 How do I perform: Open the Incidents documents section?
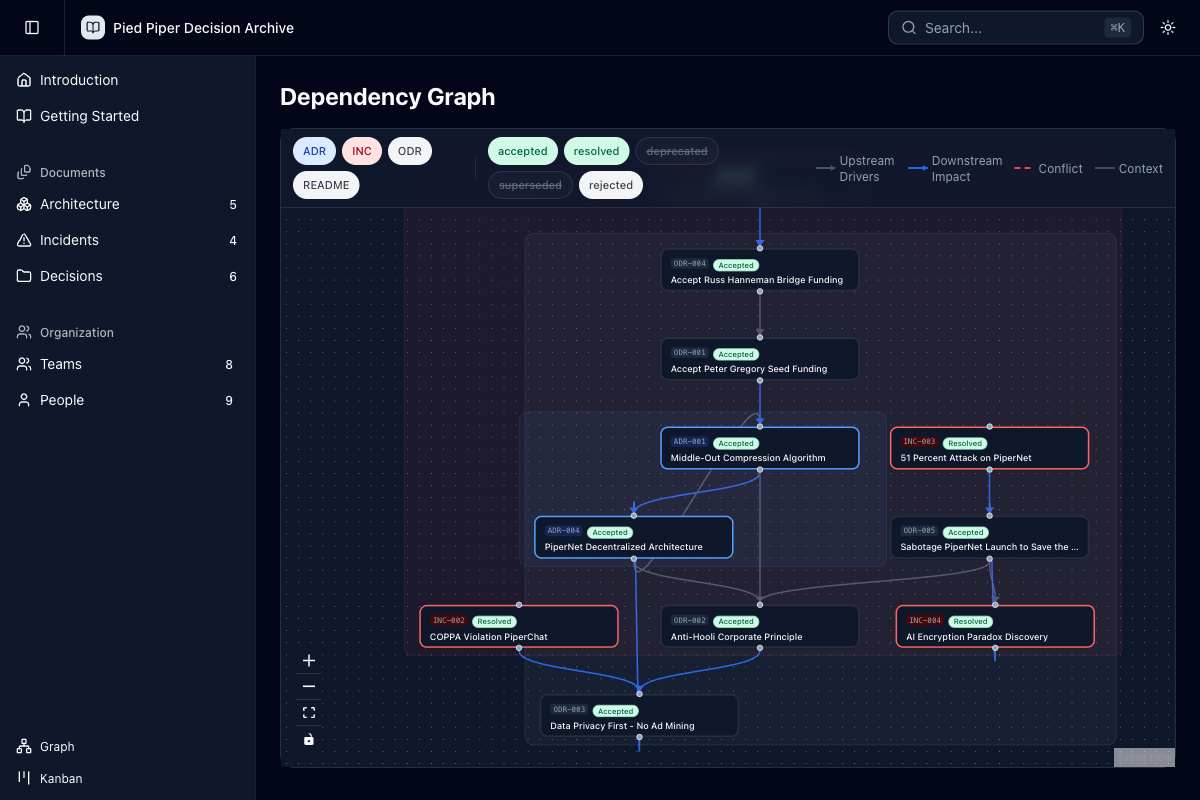[x=127, y=240]
